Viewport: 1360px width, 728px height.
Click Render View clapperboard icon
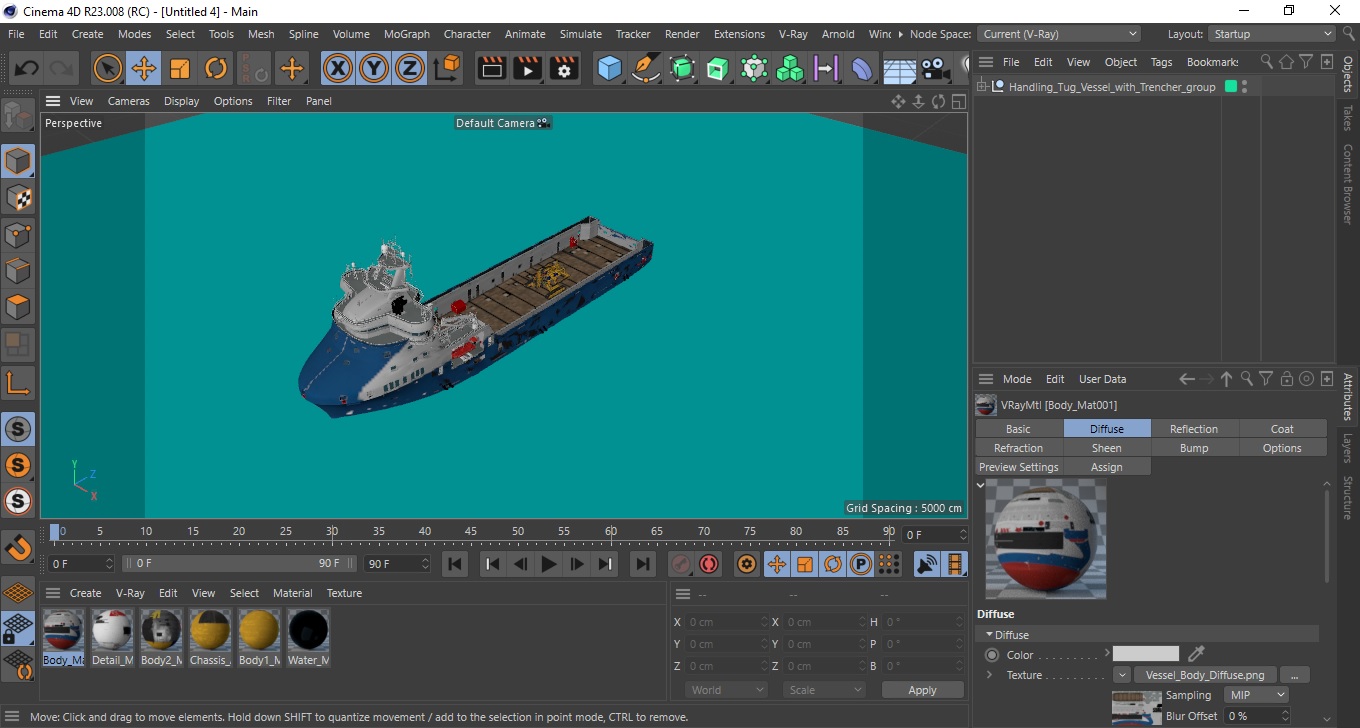(492, 69)
